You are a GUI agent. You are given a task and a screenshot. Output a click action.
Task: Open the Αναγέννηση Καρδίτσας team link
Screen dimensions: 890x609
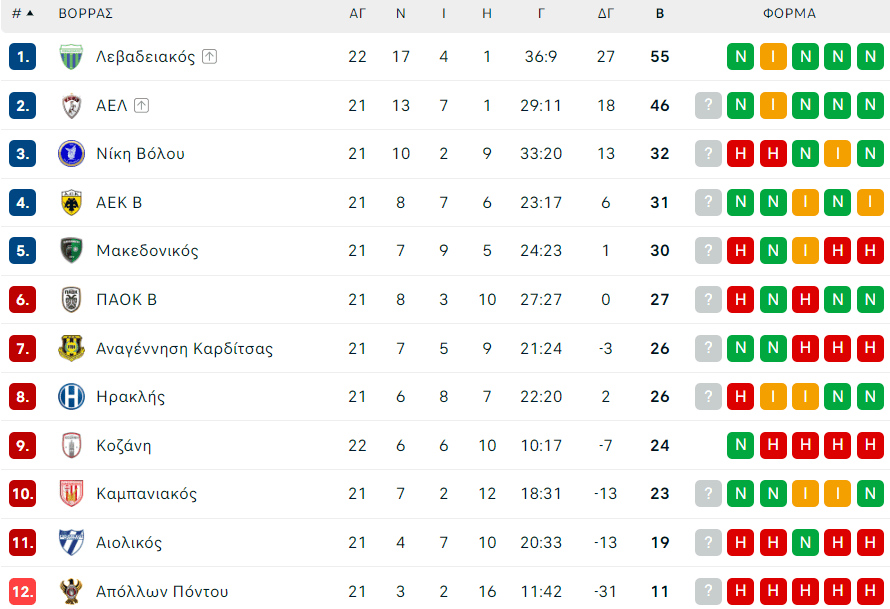[184, 349]
